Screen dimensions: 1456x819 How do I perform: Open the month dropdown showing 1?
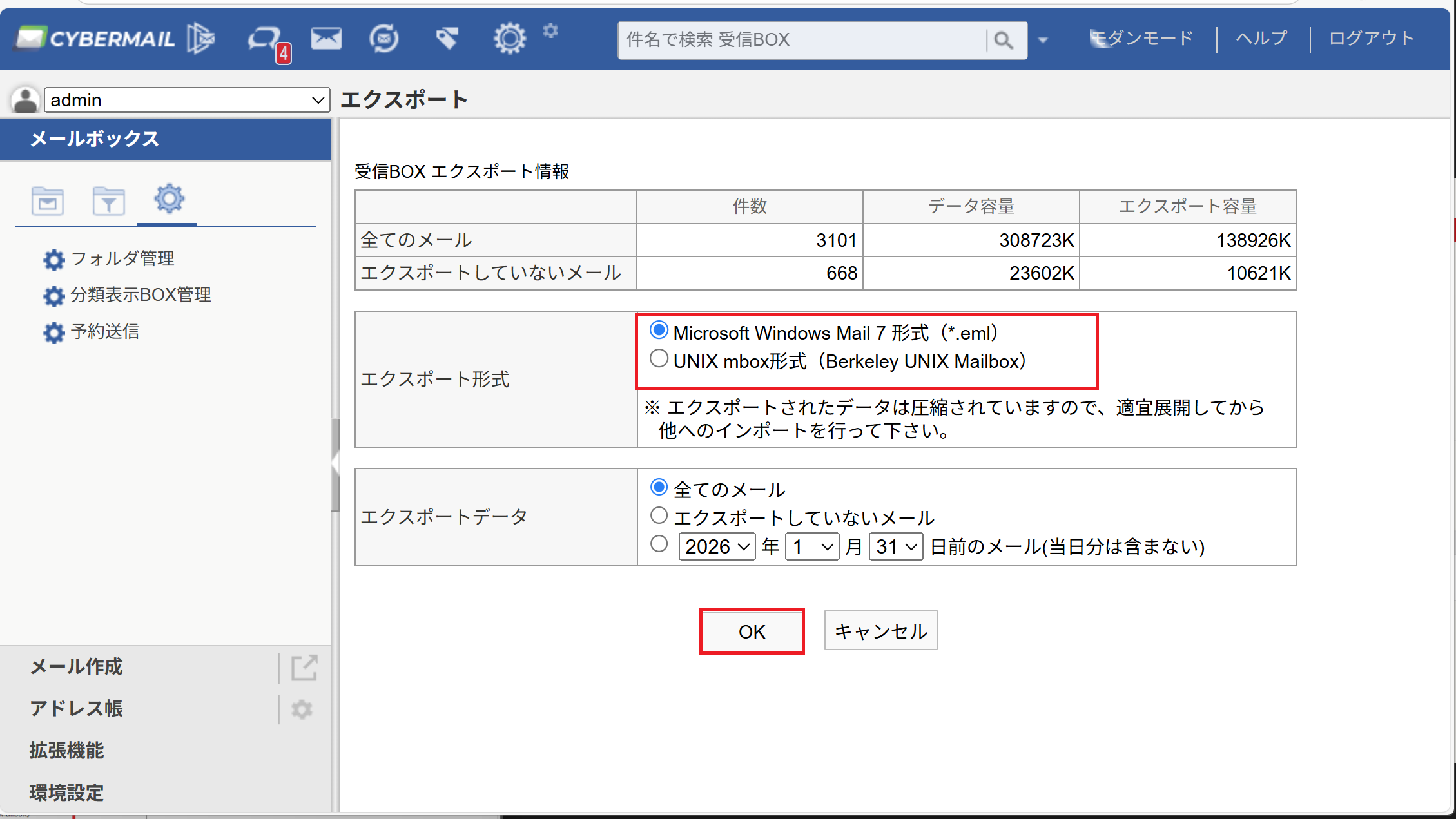point(812,546)
